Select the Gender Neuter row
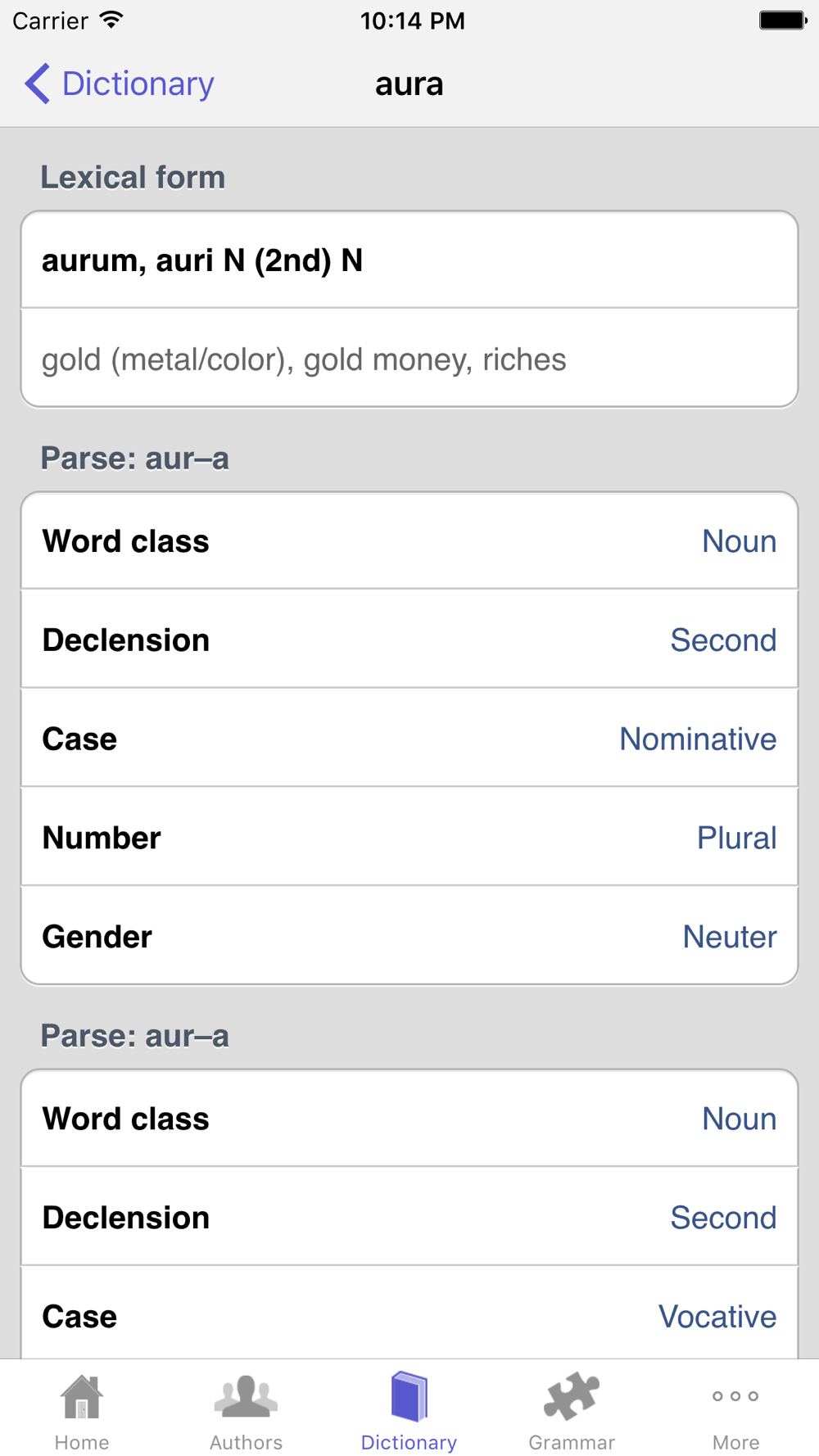Viewport: 819px width, 1456px height. (x=409, y=937)
